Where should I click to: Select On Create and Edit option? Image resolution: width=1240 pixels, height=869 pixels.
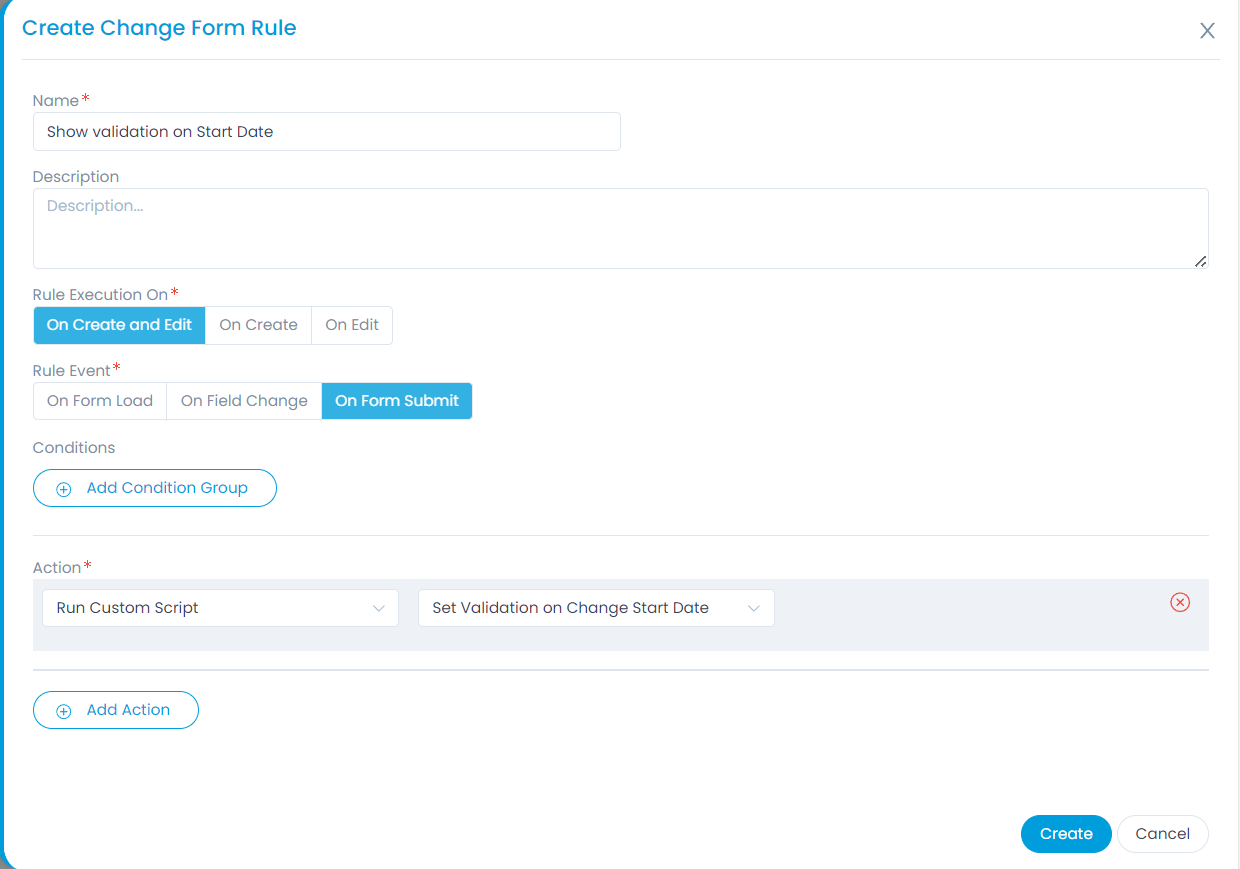(119, 325)
